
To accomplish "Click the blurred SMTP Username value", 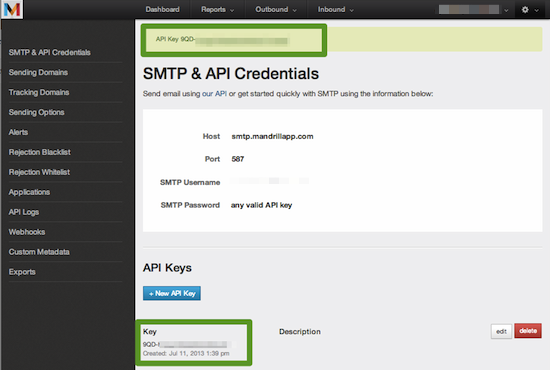I will (269, 181).
